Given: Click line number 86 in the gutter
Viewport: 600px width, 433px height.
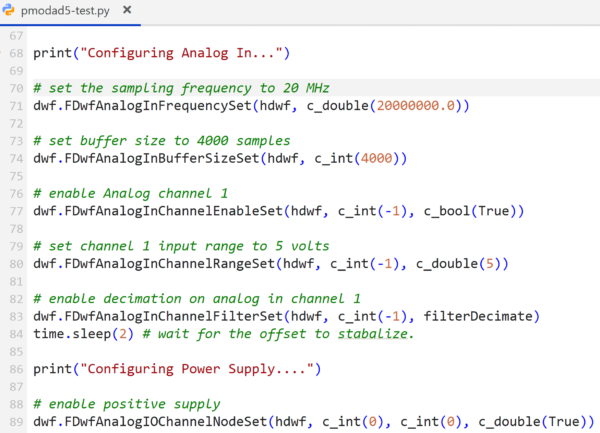Looking at the screenshot, I should pyautogui.click(x=14, y=369).
